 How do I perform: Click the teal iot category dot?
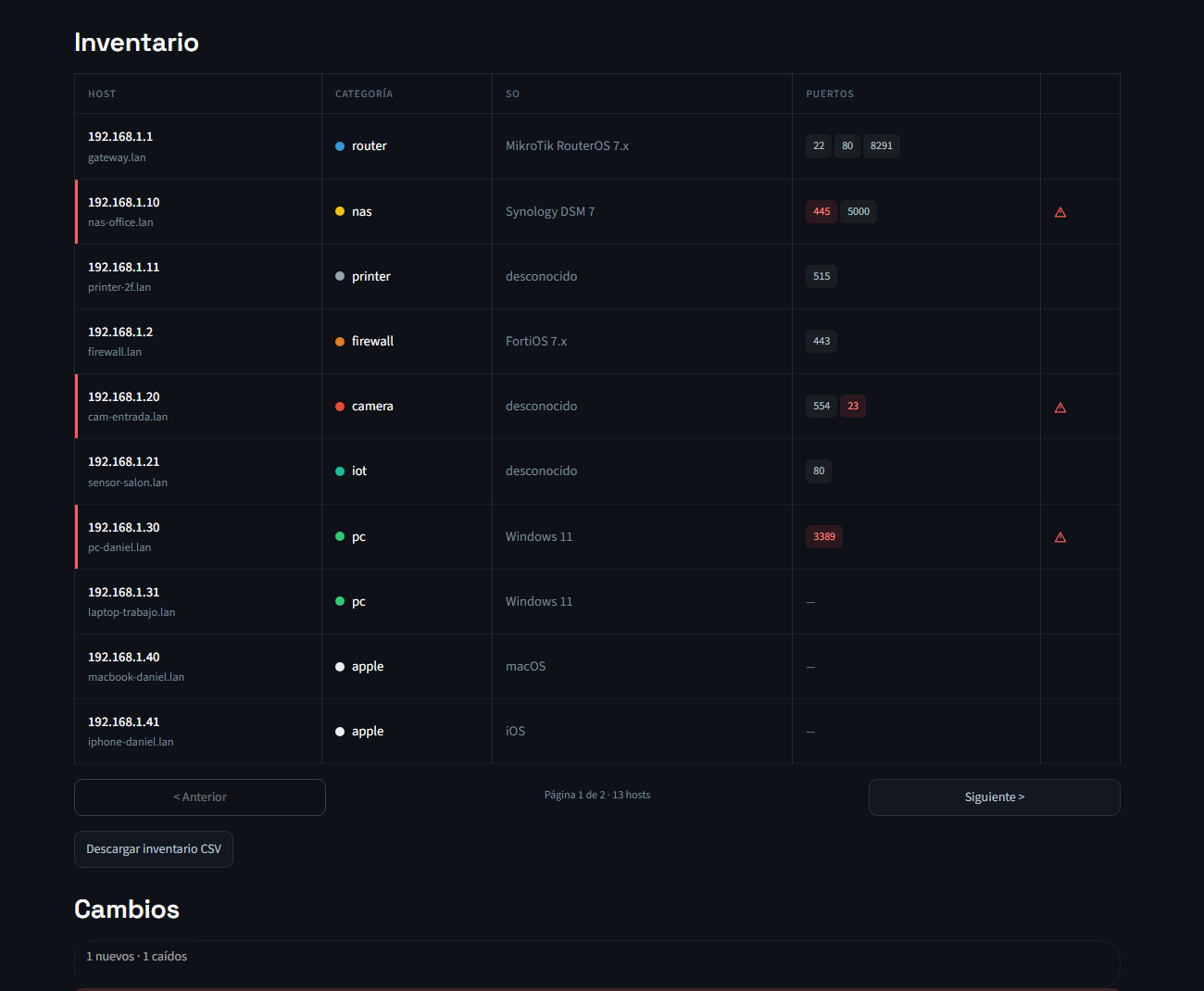click(x=340, y=471)
